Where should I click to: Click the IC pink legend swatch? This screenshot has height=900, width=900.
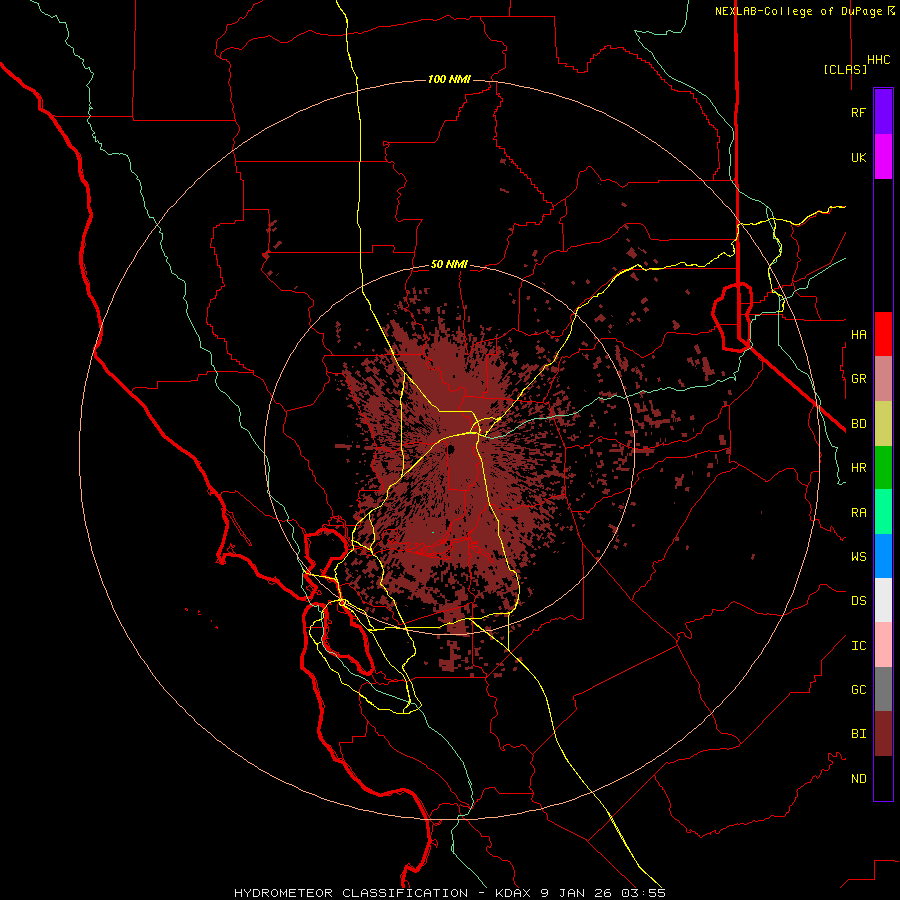pyautogui.click(x=883, y=645)
